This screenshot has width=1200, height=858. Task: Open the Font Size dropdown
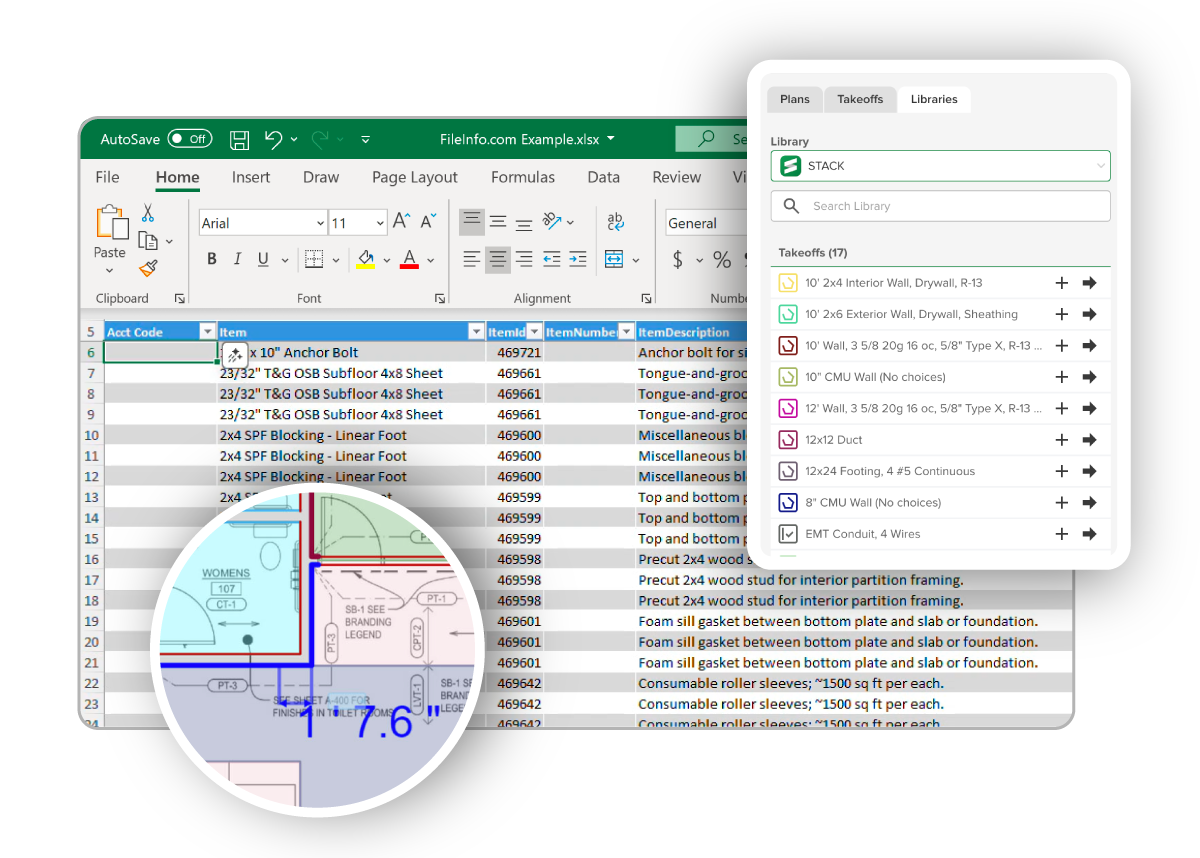(x=380, y=222)
